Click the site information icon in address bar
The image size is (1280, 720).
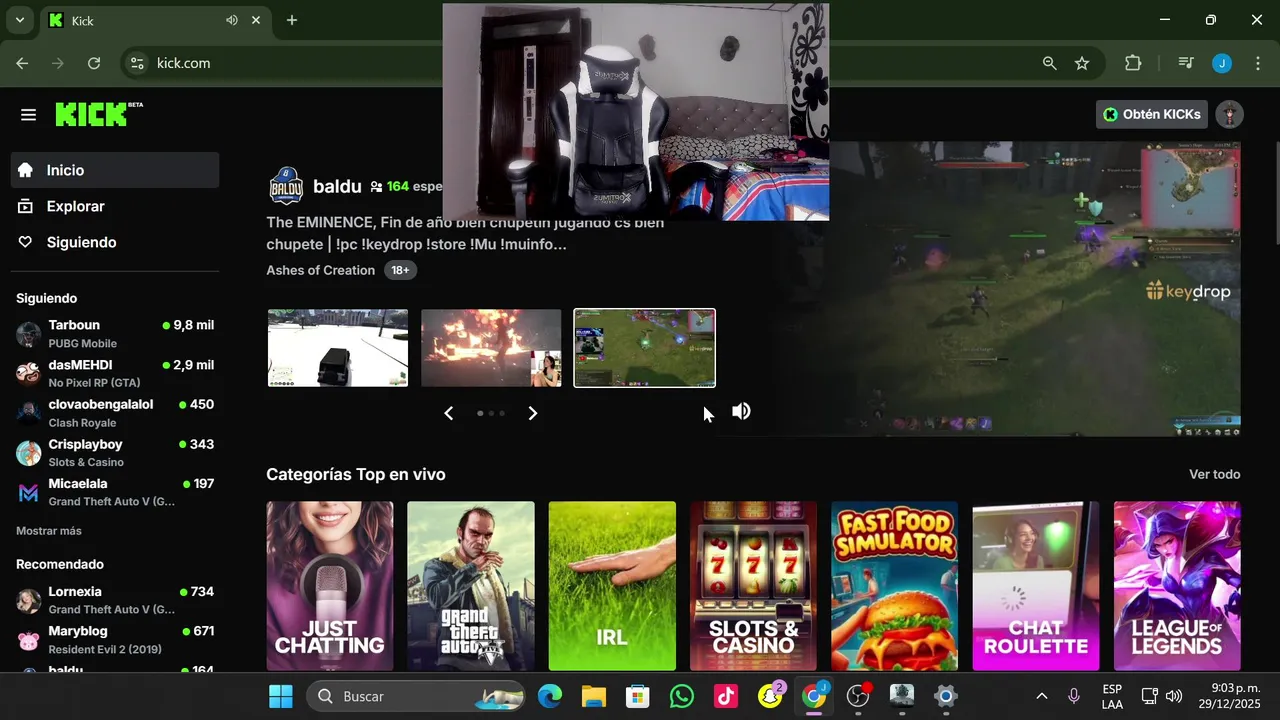138,63
